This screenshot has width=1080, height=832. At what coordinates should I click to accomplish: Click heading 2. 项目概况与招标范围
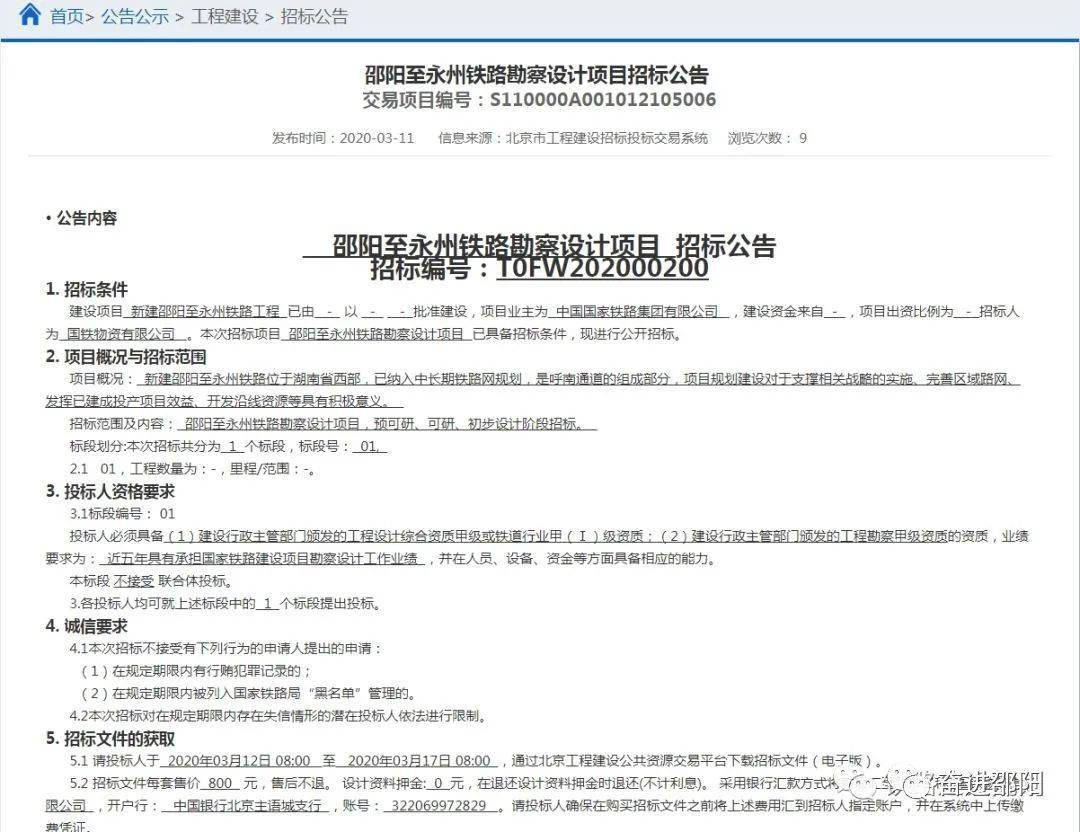tap(126, 357)
